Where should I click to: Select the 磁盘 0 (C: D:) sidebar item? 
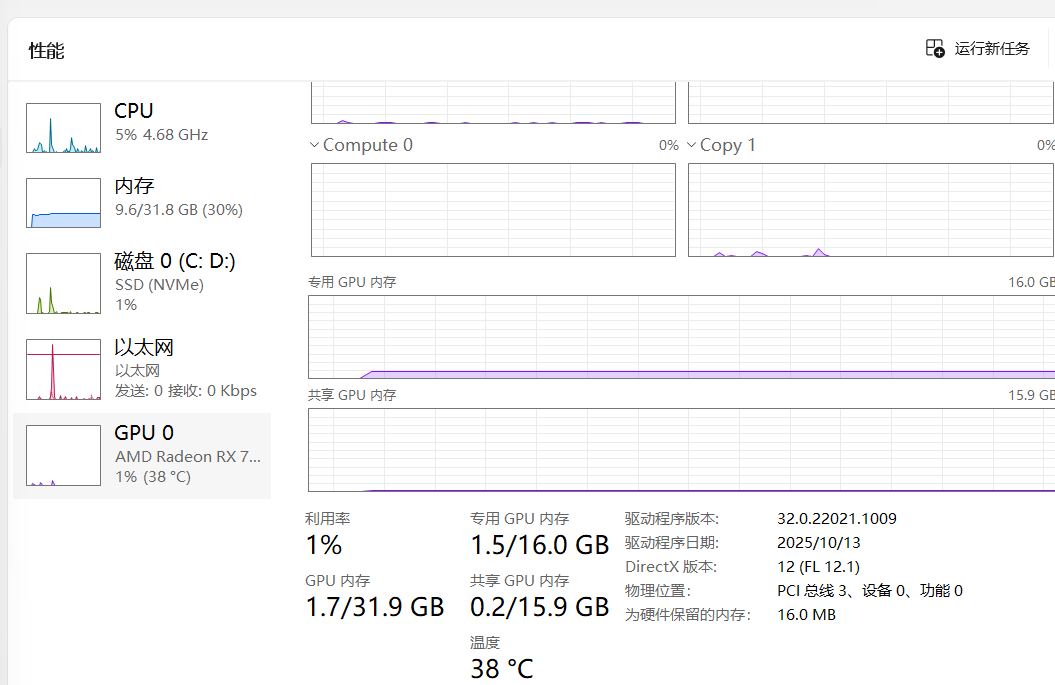[175, 262]
